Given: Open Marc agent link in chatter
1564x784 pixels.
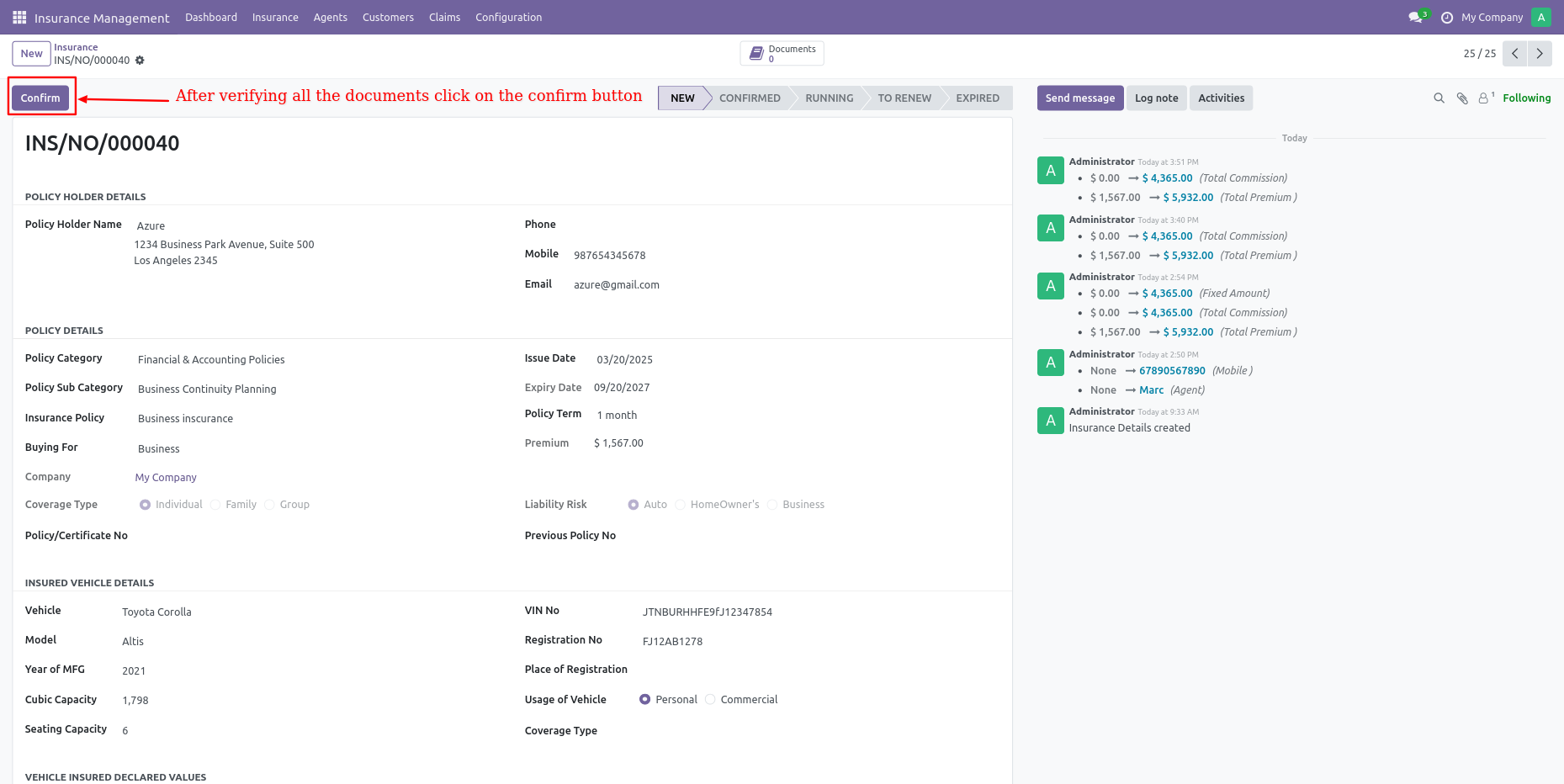Looking at the screenshot, I should [1151, 390].
